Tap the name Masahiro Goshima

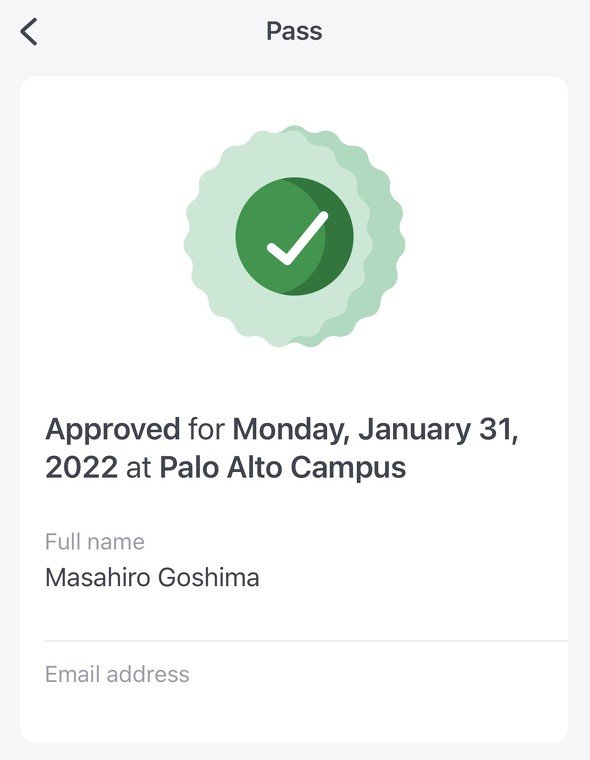[152, 577]
